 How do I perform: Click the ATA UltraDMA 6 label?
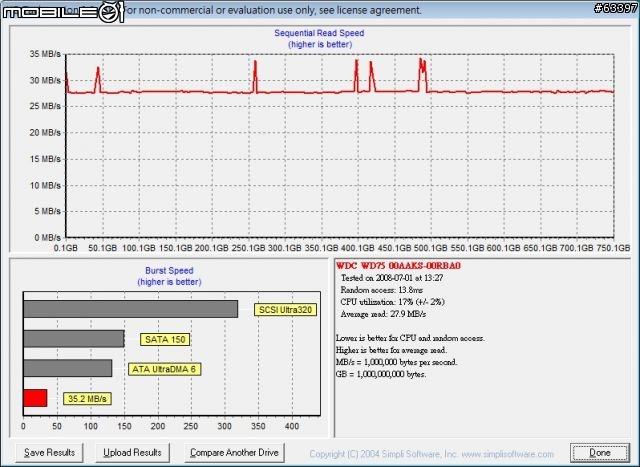click(x=164, y=369)
